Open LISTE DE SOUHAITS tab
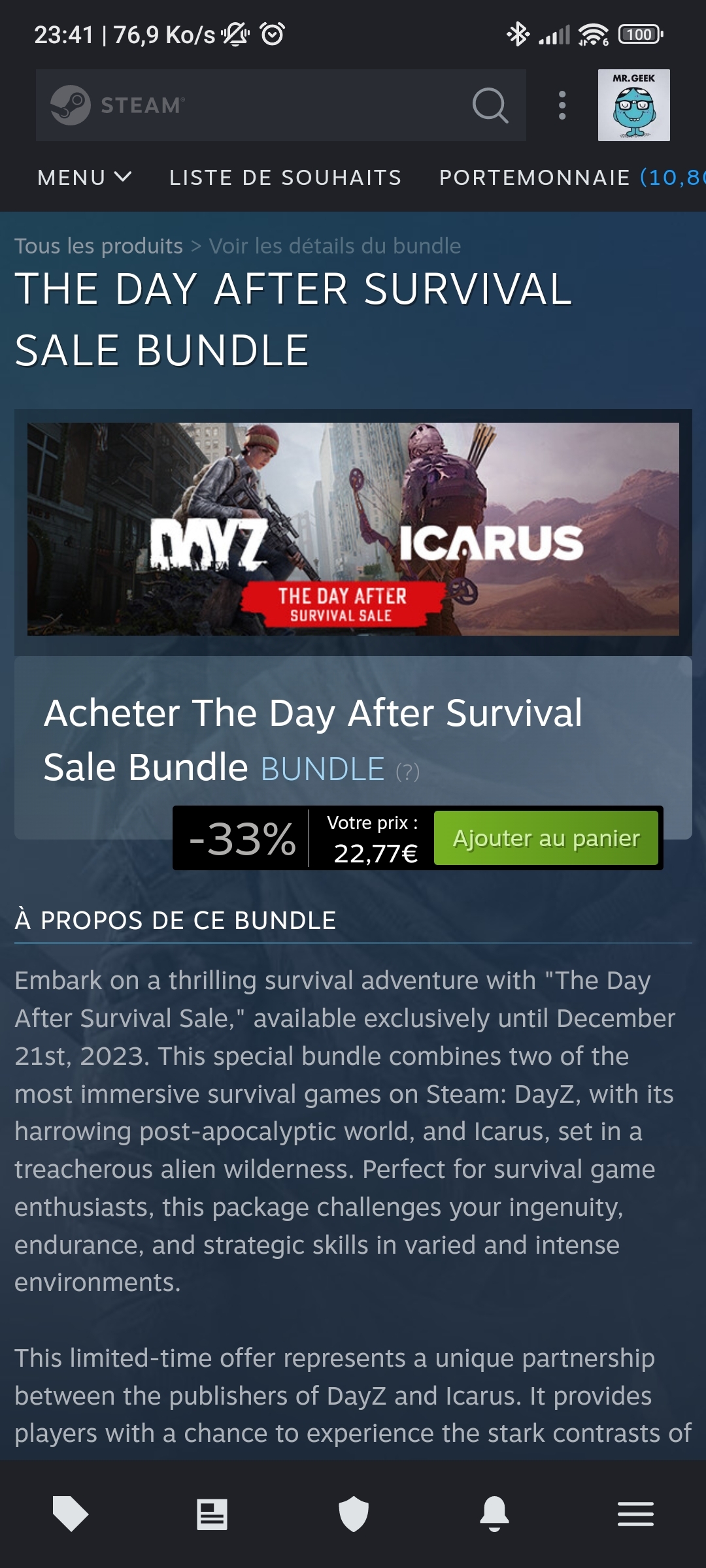706x1568 pixels. tap(285, 177)
